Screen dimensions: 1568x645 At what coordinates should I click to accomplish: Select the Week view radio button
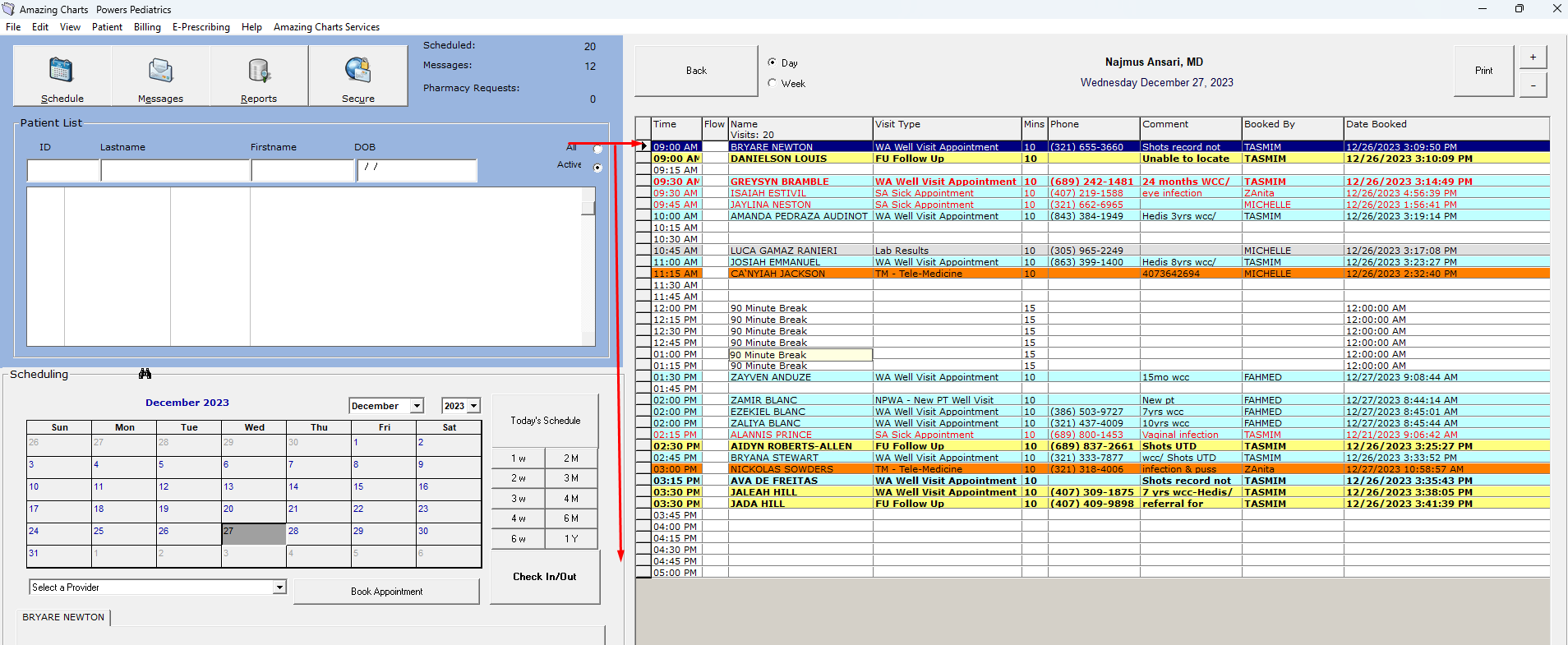772,83
